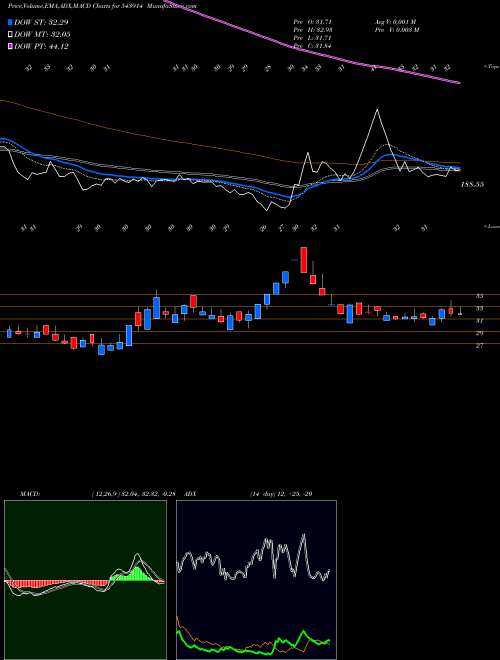Screen dimensions: 500x660
Task: Click the 'Pre C: 31.84' value
Action: (314, 46)
